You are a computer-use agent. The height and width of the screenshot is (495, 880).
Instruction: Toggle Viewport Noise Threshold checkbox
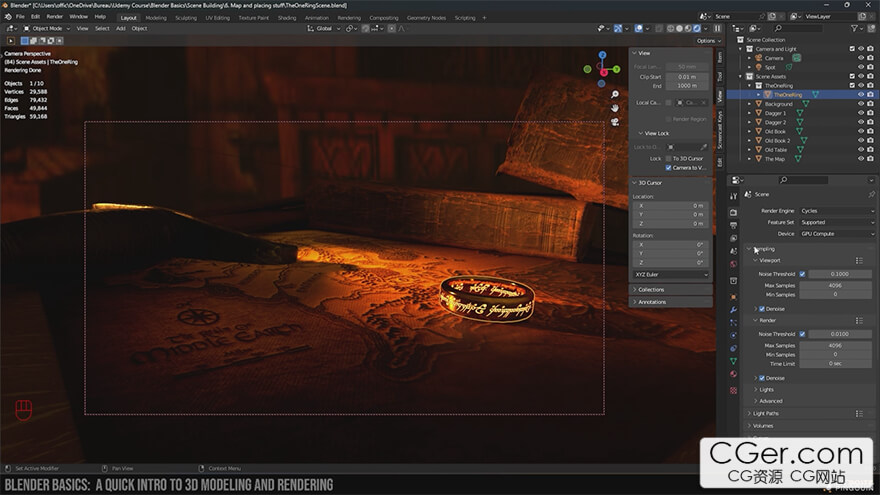point(803,274)
